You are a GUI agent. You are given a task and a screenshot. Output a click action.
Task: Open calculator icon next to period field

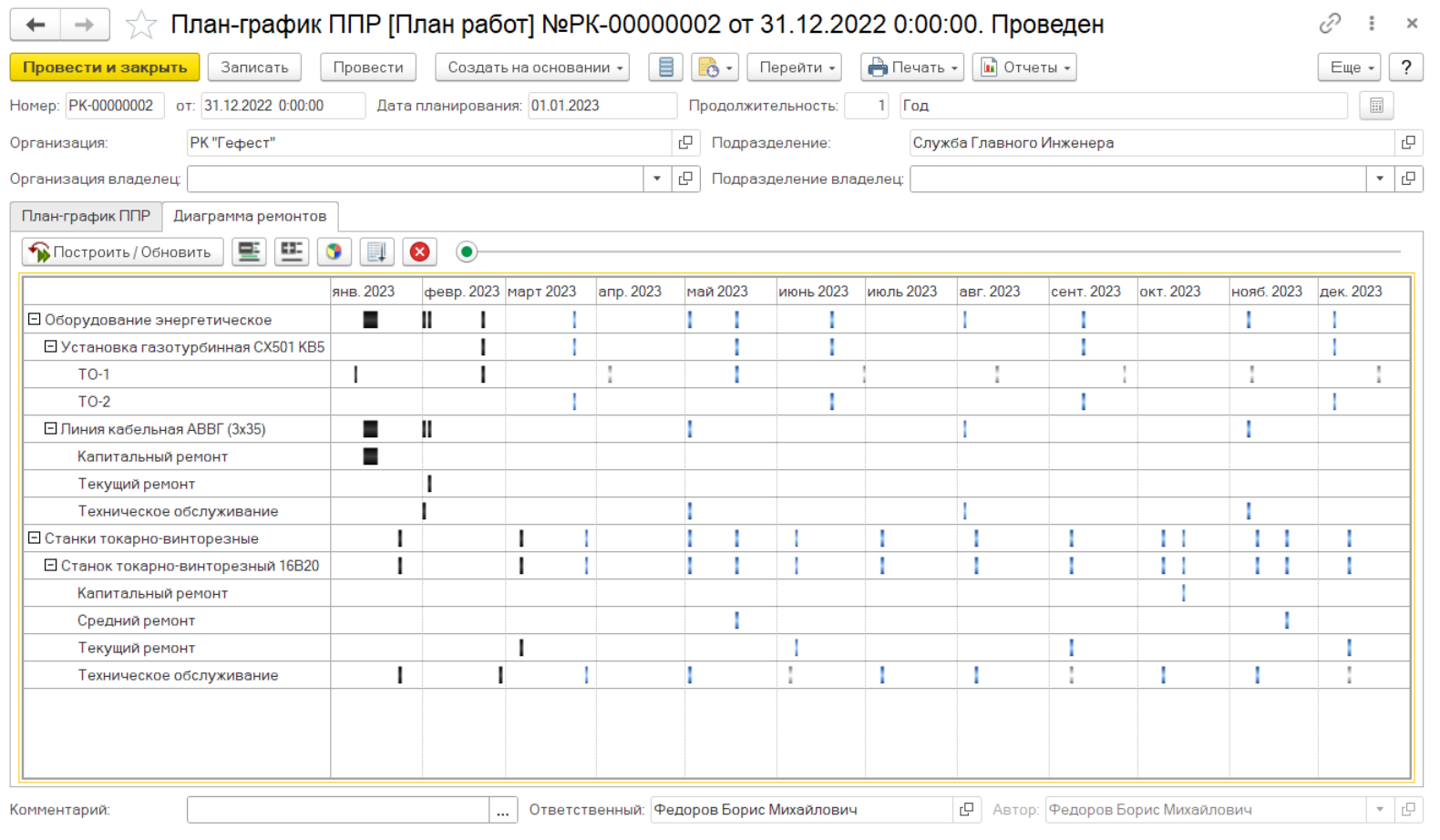coord(1376,106)
